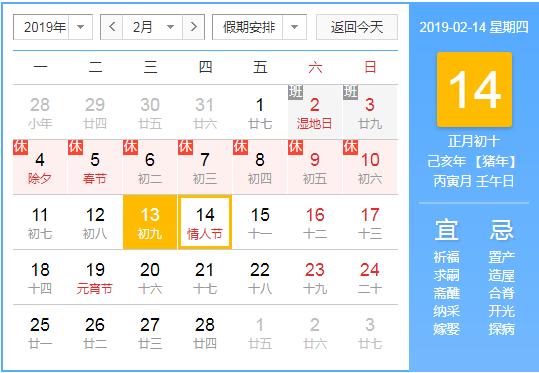Click the large orange 14 day tile
Image resolution: width=539 pixels, height=373 pixels.
(x=474, y=89)
